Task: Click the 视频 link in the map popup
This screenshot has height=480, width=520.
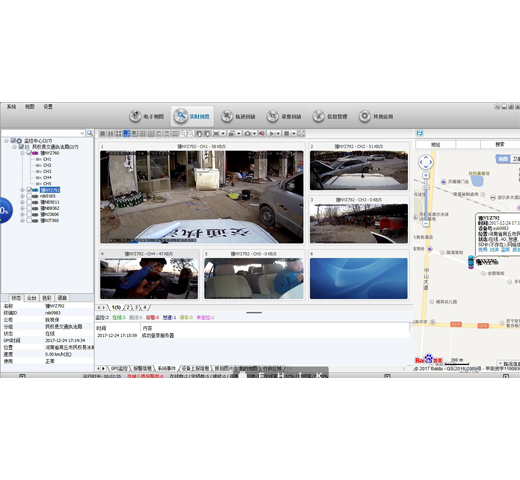Action: click(x=482, y=249)
